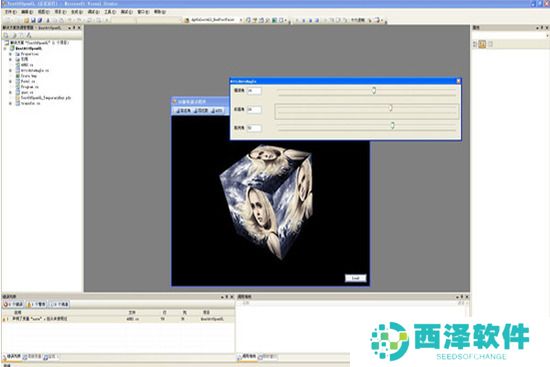Switch to the call stack tab at bottom
The height and width of the screenshot is (367, 550).
point(247,357)
